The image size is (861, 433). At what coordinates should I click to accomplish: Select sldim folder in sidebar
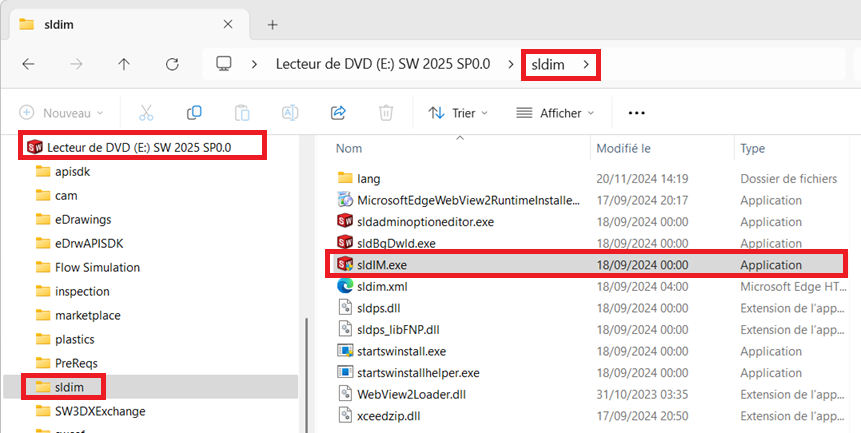point(69,387)
